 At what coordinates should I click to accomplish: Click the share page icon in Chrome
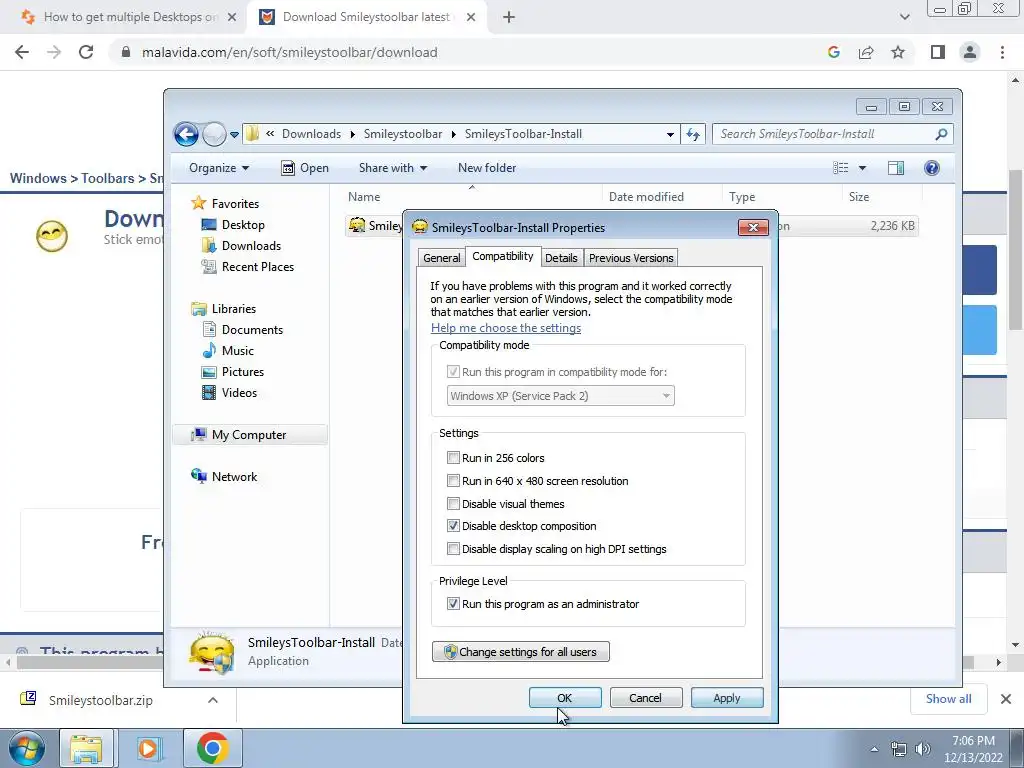click(866, 52)
